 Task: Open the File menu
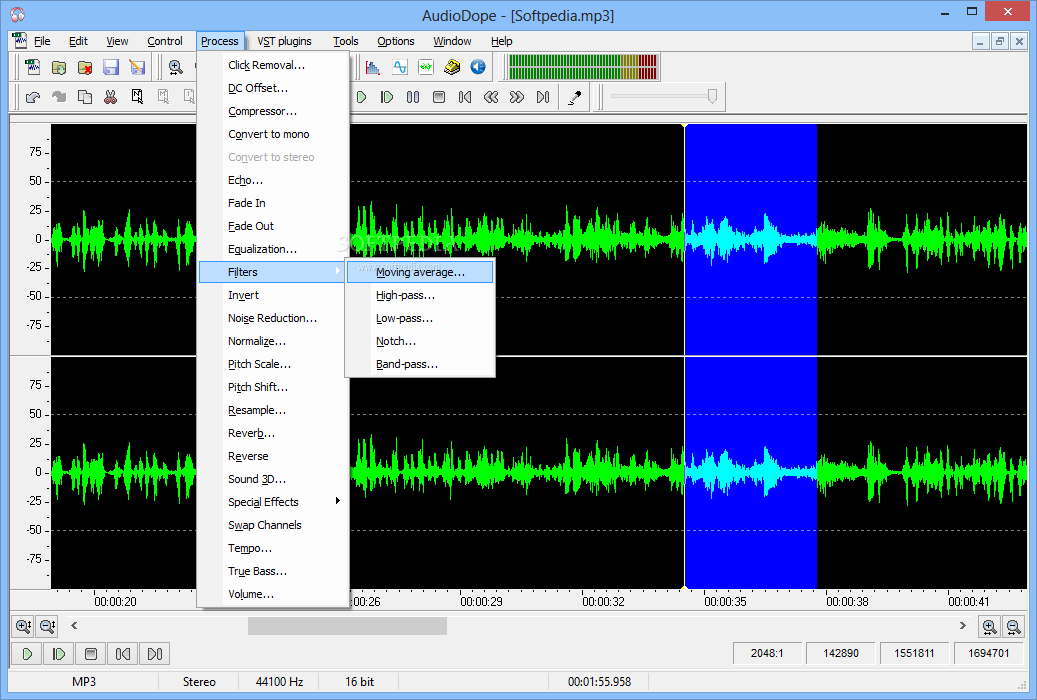click(x=42, y=41)
